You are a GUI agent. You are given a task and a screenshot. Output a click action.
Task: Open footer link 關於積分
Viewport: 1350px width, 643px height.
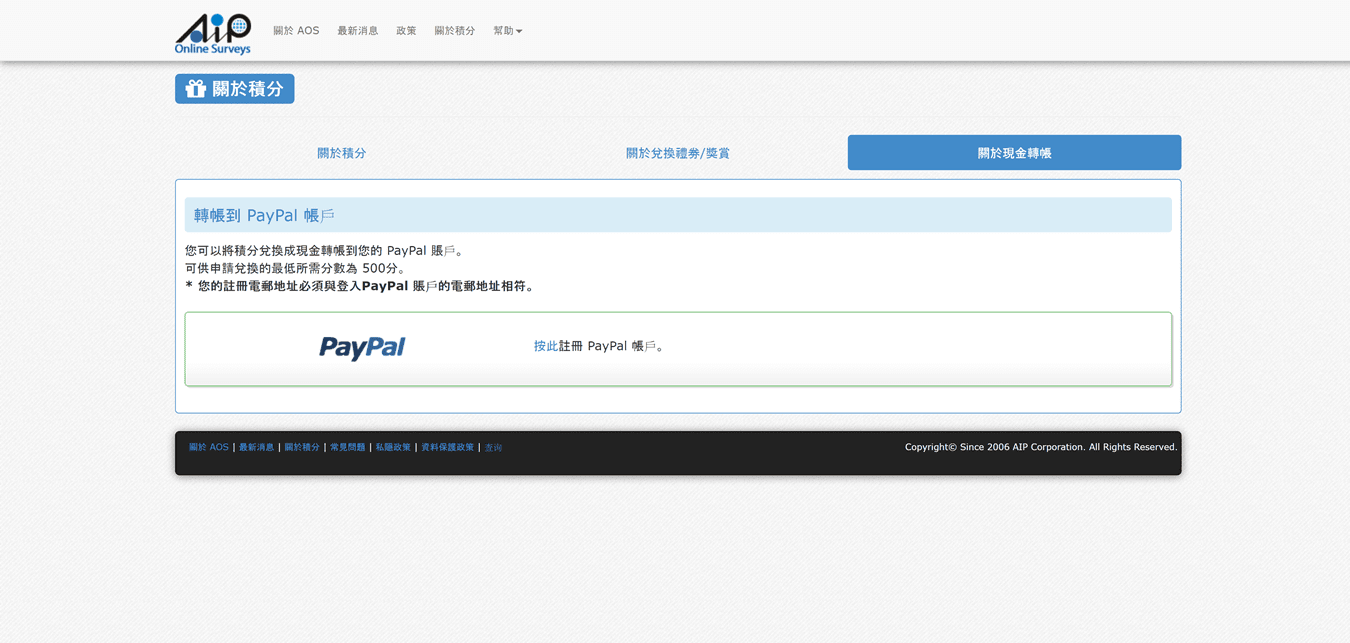pyautogui.click(x=302, y=447)
